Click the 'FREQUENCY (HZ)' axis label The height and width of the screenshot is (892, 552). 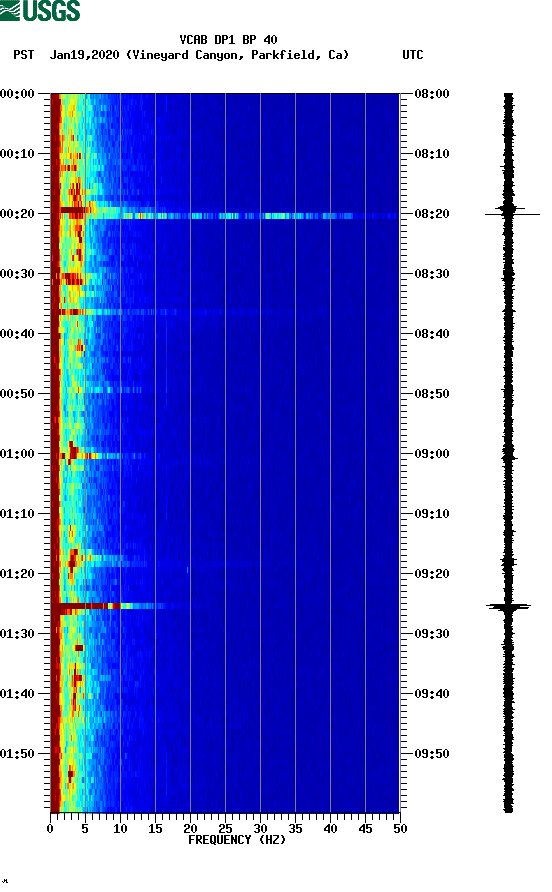[237, 840]
